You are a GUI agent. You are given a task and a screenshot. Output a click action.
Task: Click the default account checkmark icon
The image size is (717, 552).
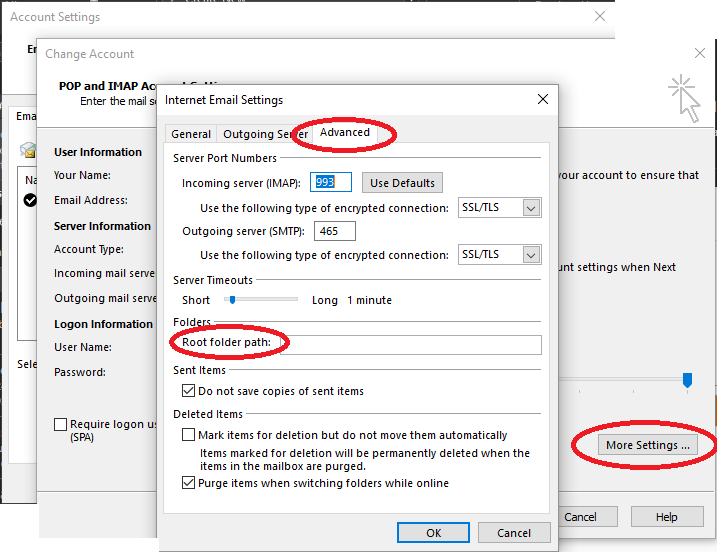pos(30,200)
